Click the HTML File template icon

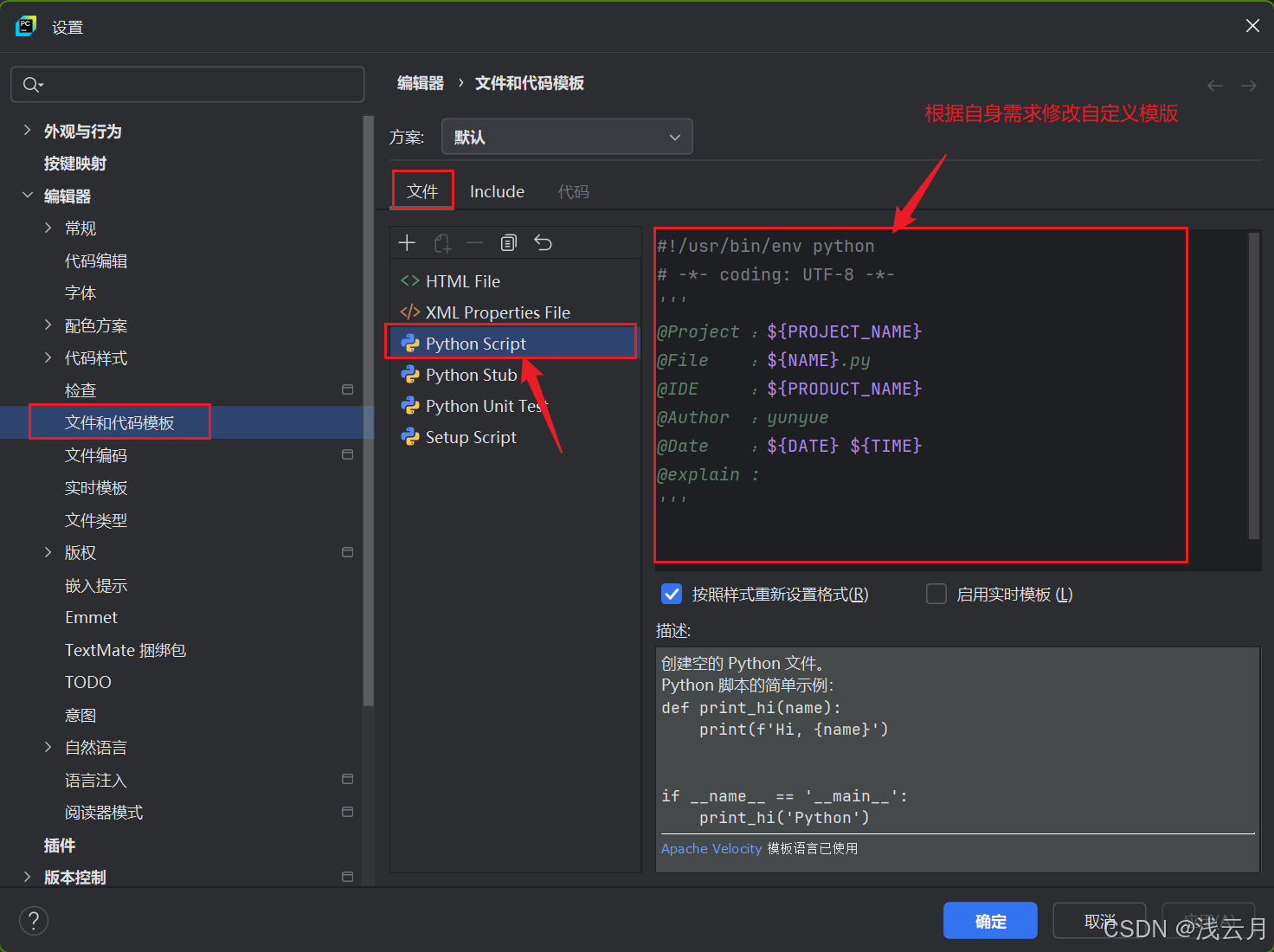[409, 280]
